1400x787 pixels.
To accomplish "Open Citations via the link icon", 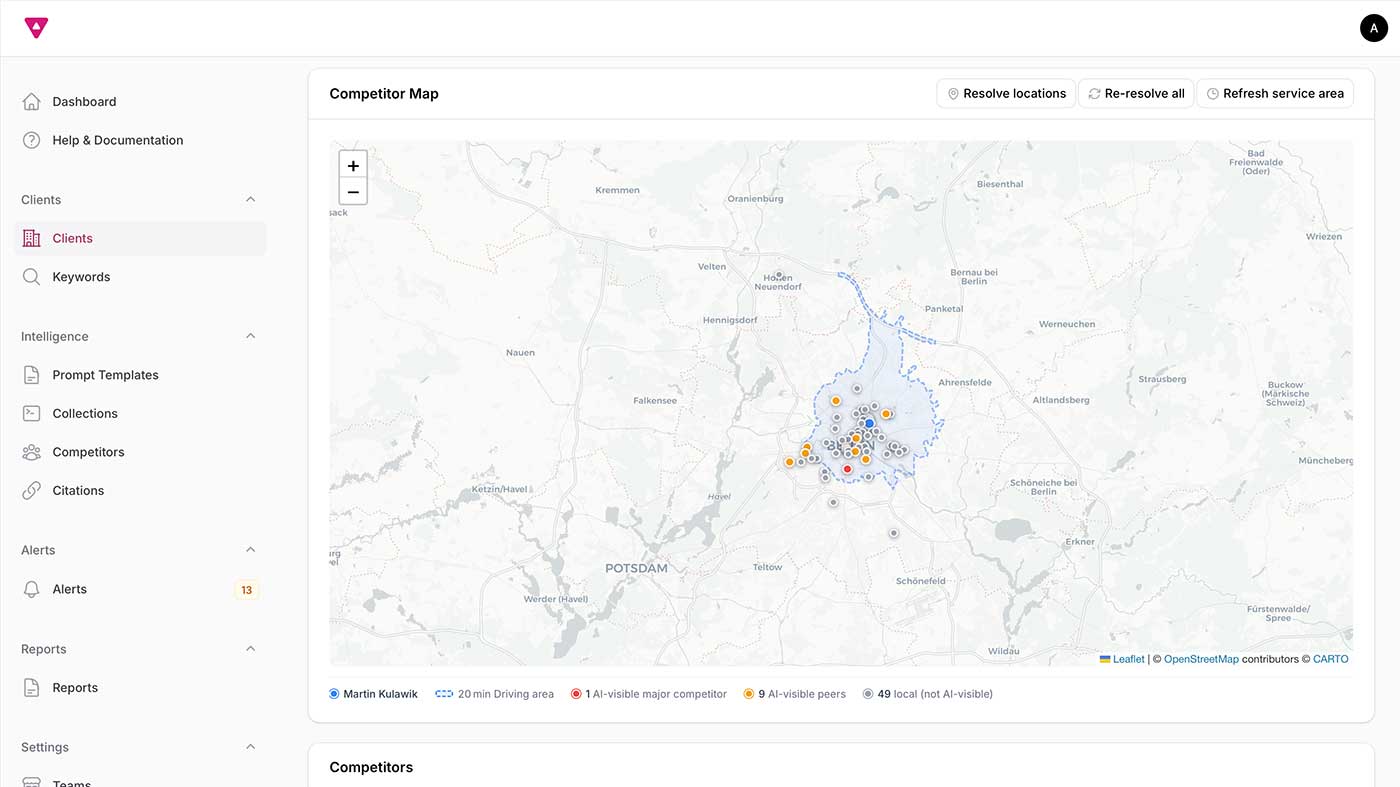I will point(31,490).
